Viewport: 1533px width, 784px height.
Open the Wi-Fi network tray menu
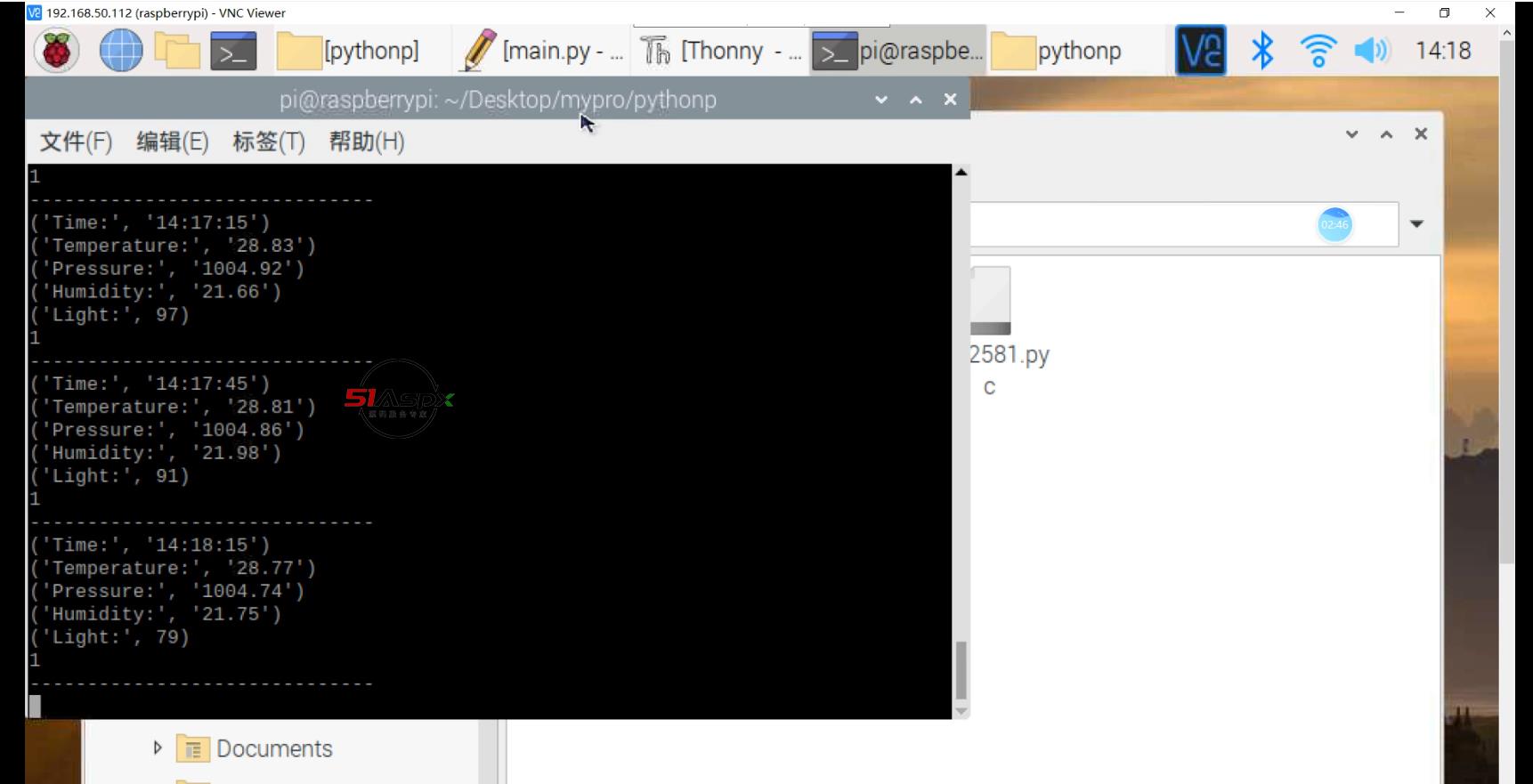[x=1318, y=51]
